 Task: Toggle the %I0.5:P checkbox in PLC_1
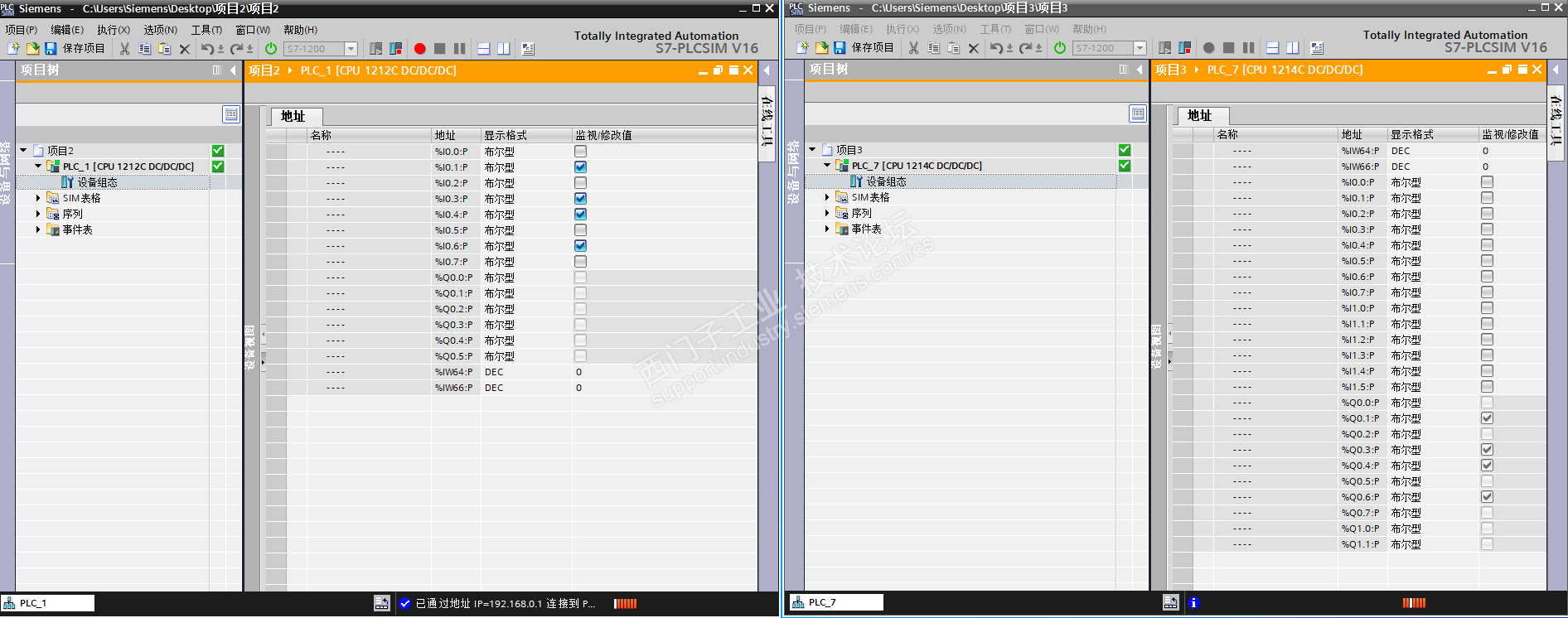tap(580, 230)
